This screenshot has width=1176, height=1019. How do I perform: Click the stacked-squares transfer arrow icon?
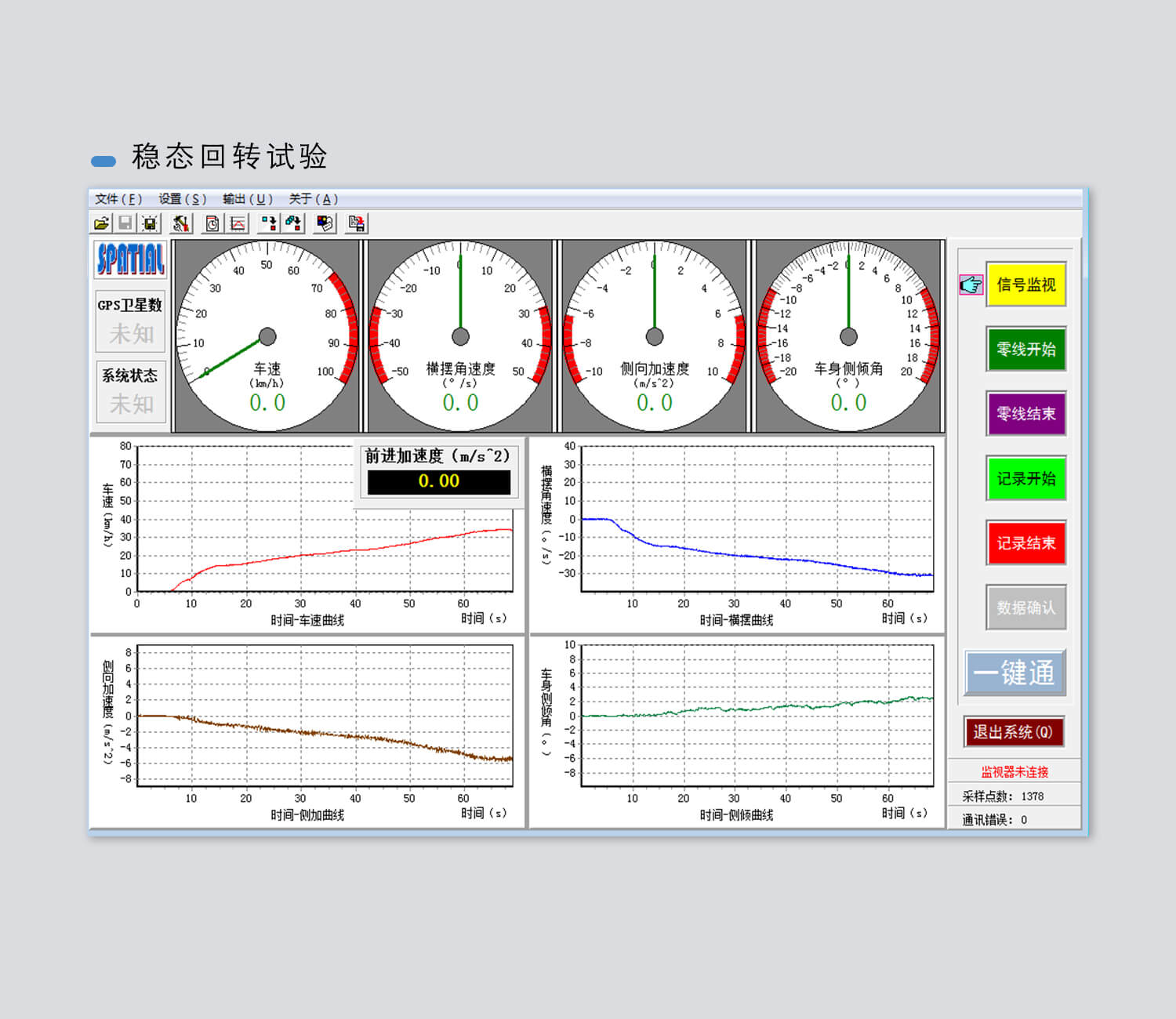pyautogui.click(x=293, y=224)
